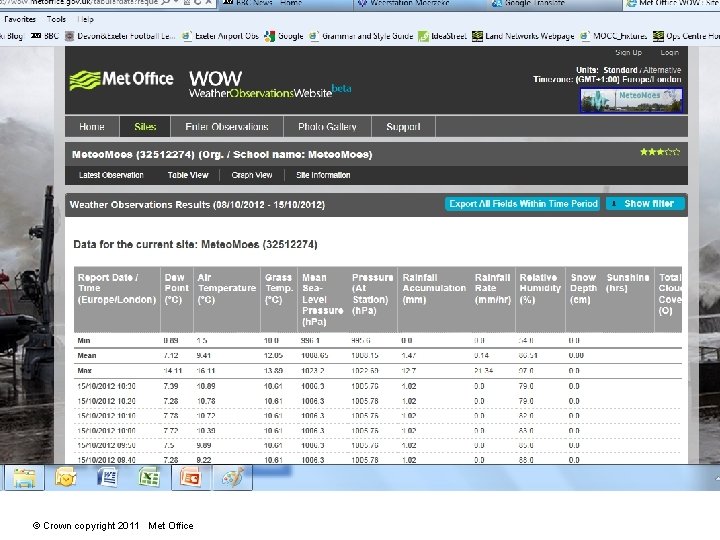Go to the Home tab

tap(92, 127)
